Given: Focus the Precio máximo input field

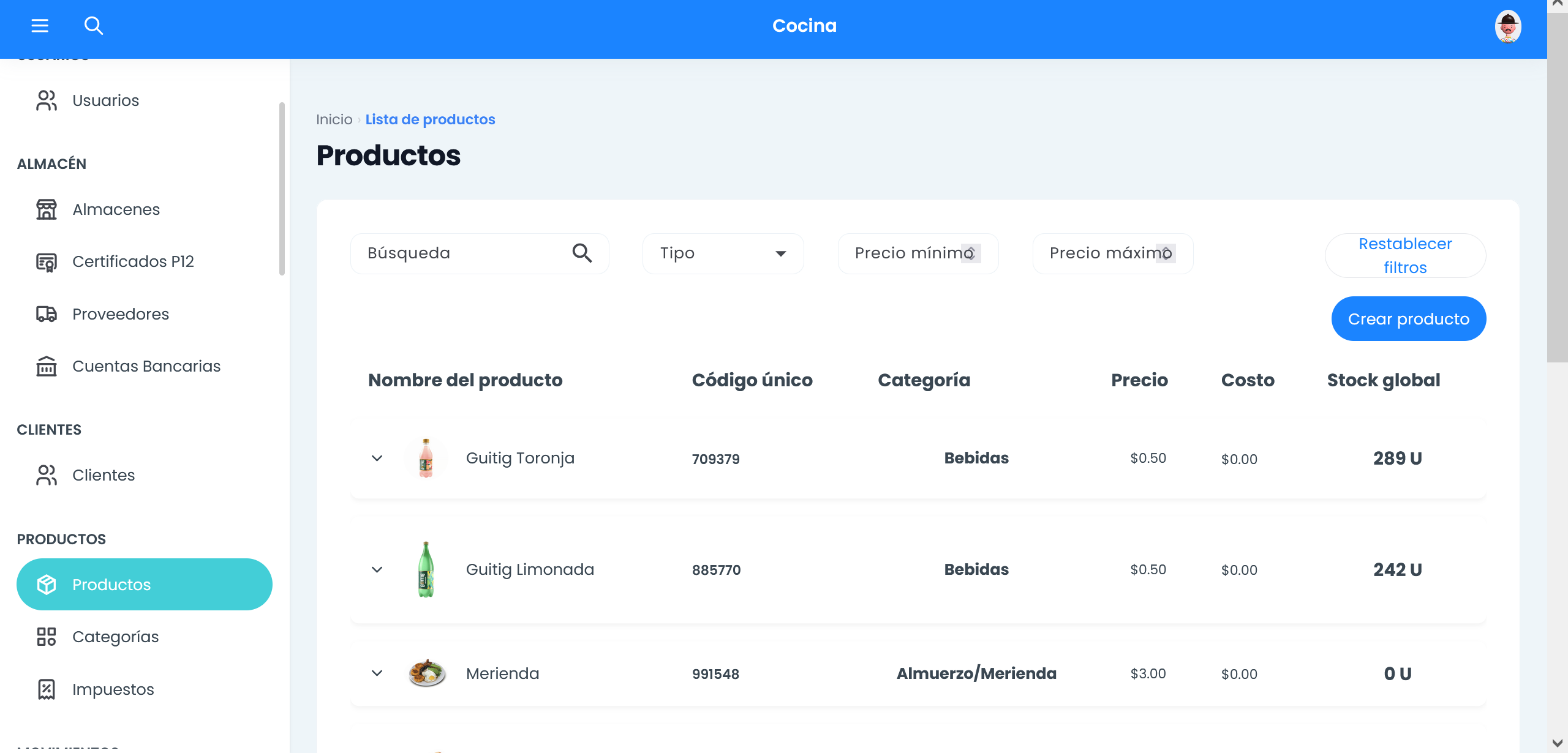Looking at the screenshot, I should (x=1112, y=253).
